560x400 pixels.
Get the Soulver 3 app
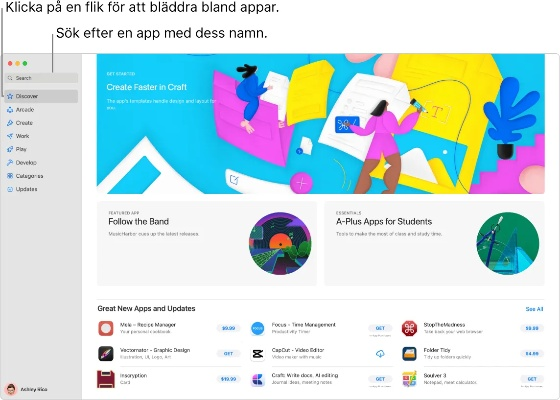[532, 379]
